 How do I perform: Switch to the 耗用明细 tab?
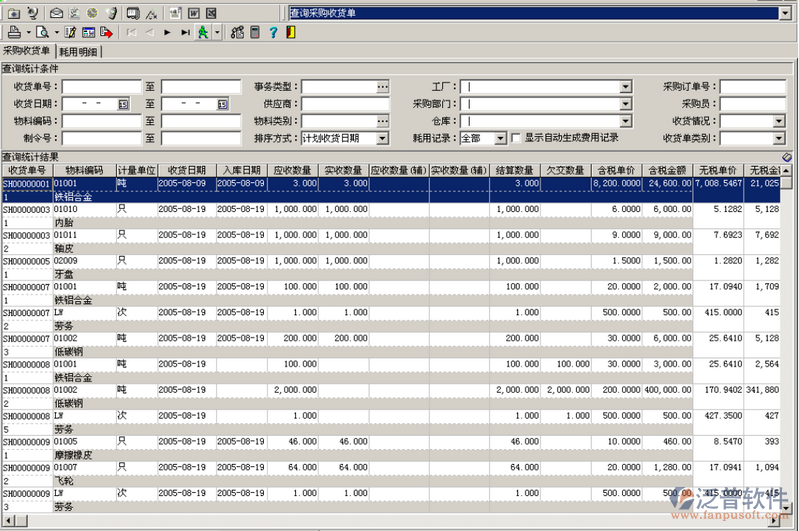point(80,50)
